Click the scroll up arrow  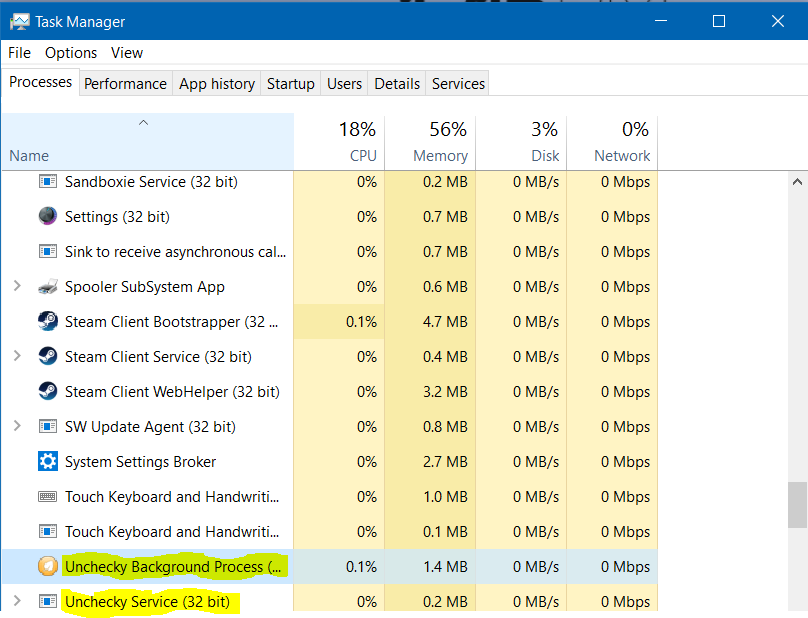tap(797, 182)
